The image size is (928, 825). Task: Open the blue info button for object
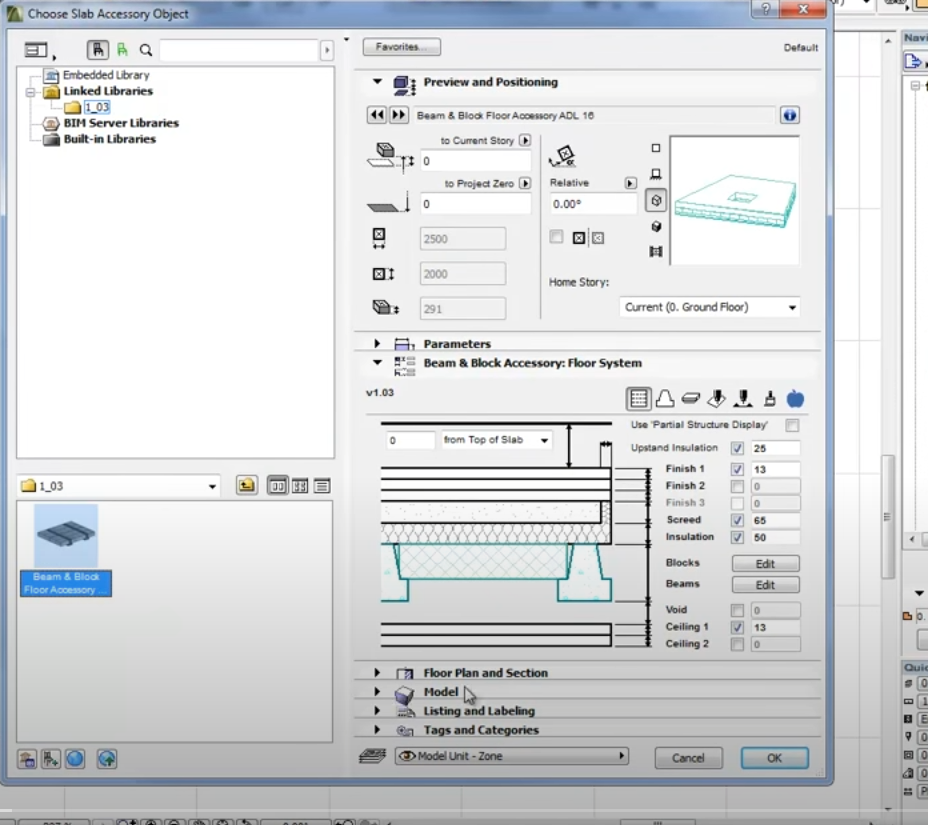tap(790, 115)
